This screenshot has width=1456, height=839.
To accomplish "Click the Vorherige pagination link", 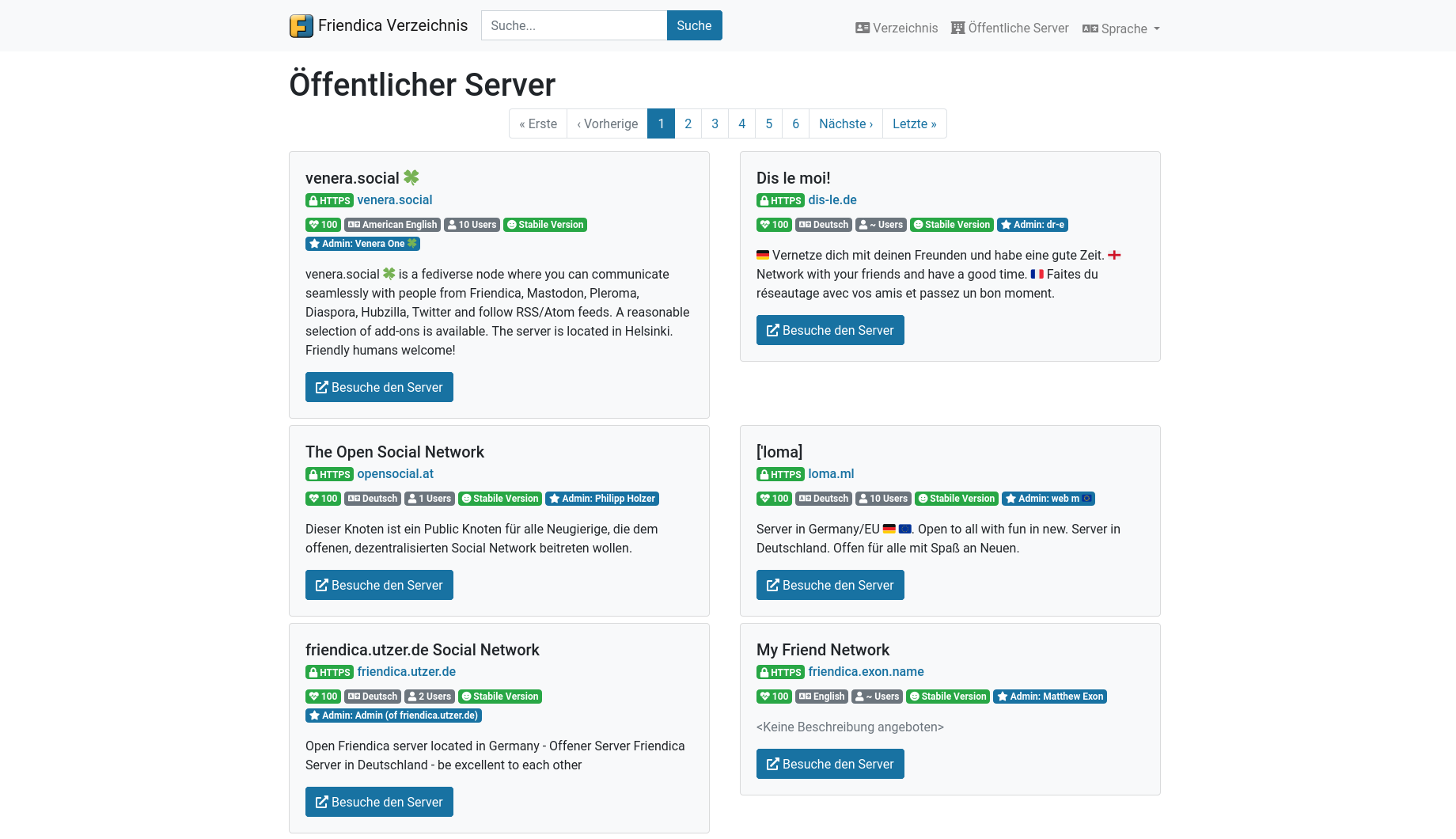I will (x=608, y=123).
